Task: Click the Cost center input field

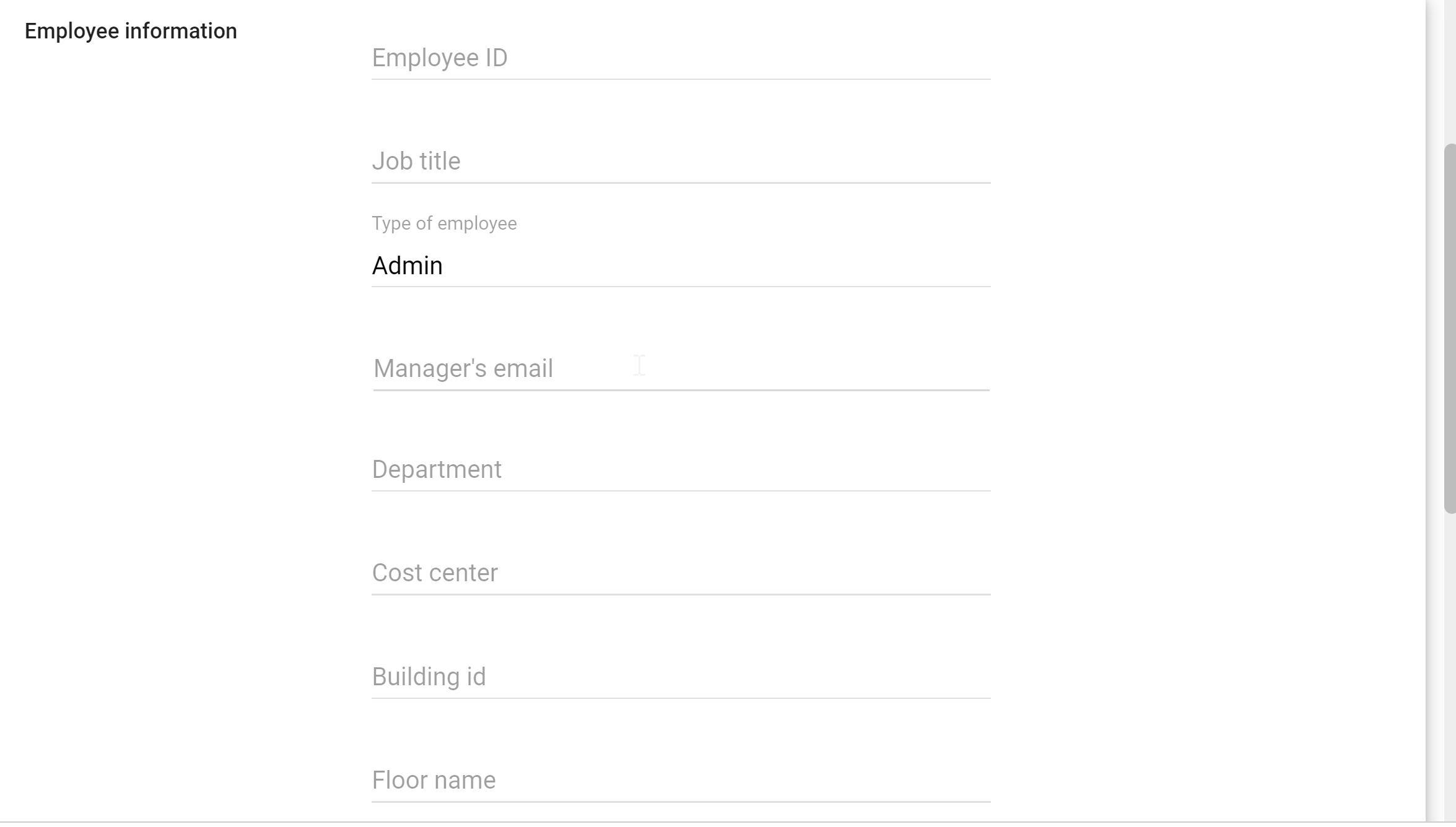Action: pyautogui.click(x=681, y=573)
